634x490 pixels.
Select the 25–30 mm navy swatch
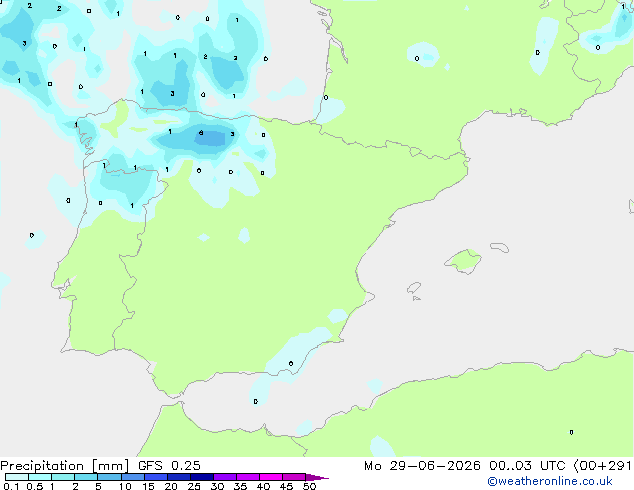[202, 477]
